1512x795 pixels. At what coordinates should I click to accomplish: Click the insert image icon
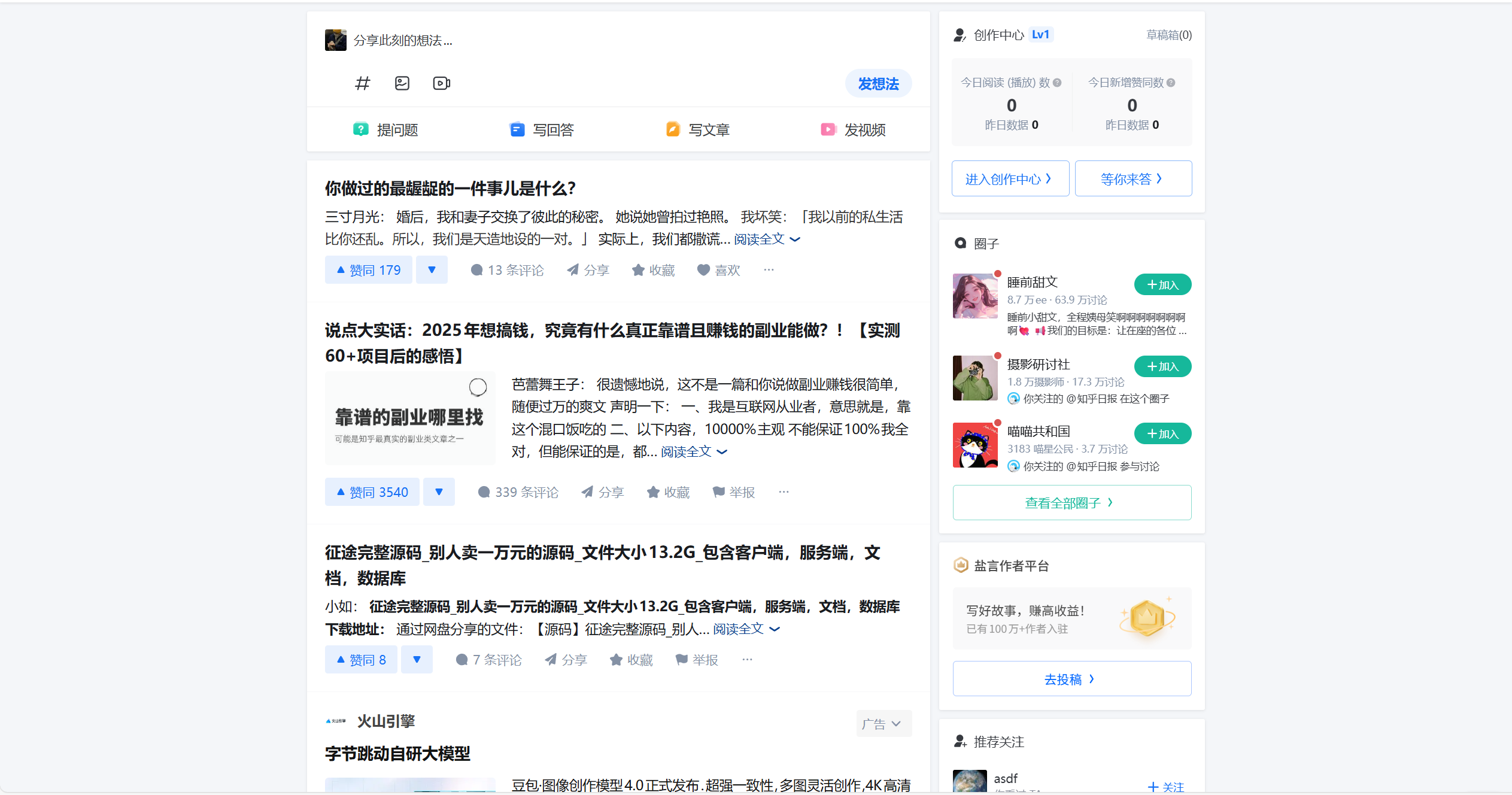(x=402, y=83)
